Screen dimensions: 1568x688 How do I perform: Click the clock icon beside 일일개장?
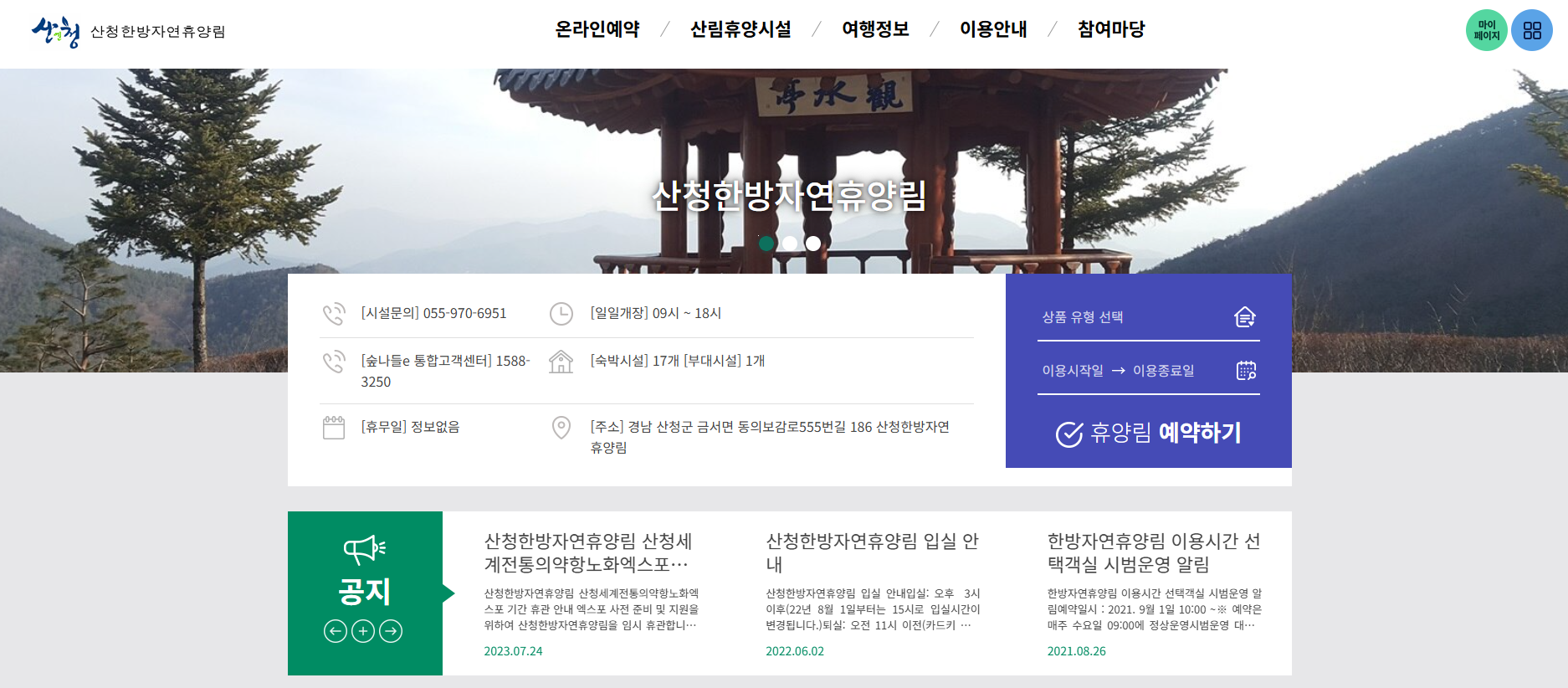[561, 314]
